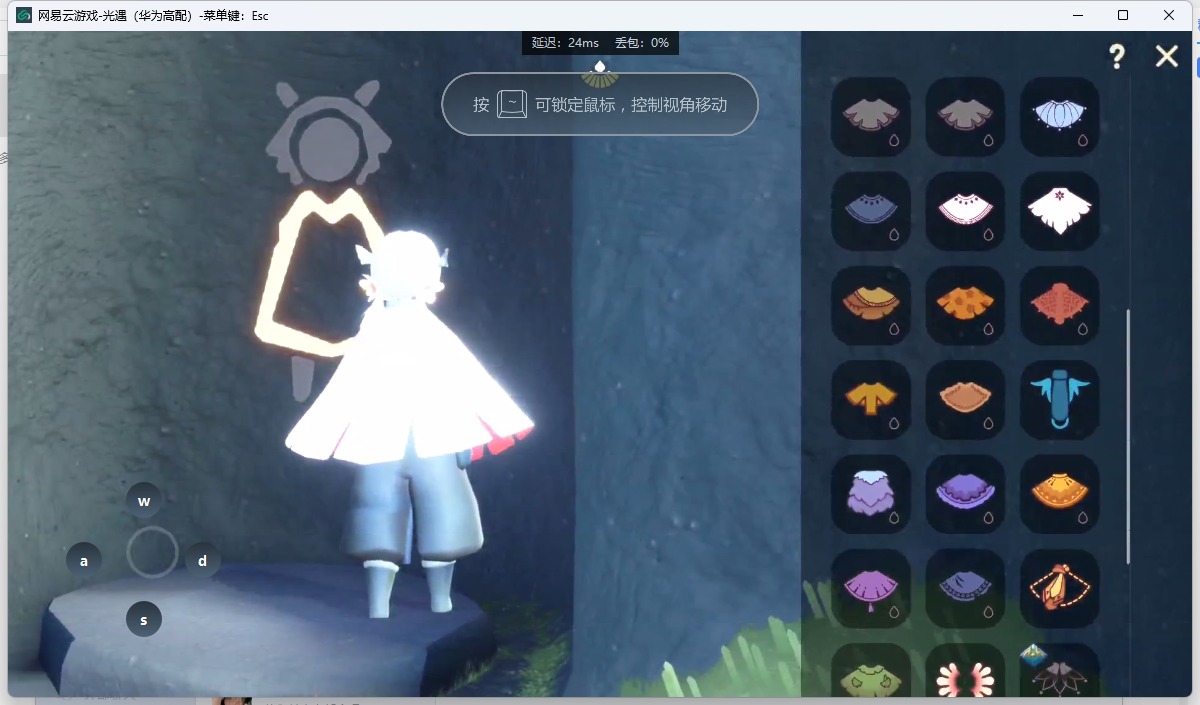Screen dimensions: 1200x705
Task: Select the fluffy lavender snow-topped cape
Action: coord(871,494)
